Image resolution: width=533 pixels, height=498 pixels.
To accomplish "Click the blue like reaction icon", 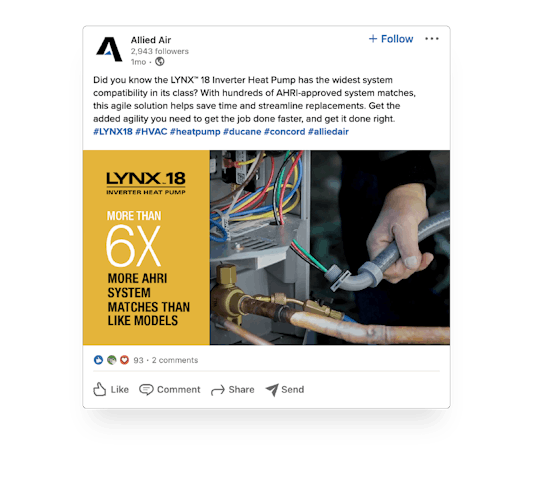I will point(98,360).
